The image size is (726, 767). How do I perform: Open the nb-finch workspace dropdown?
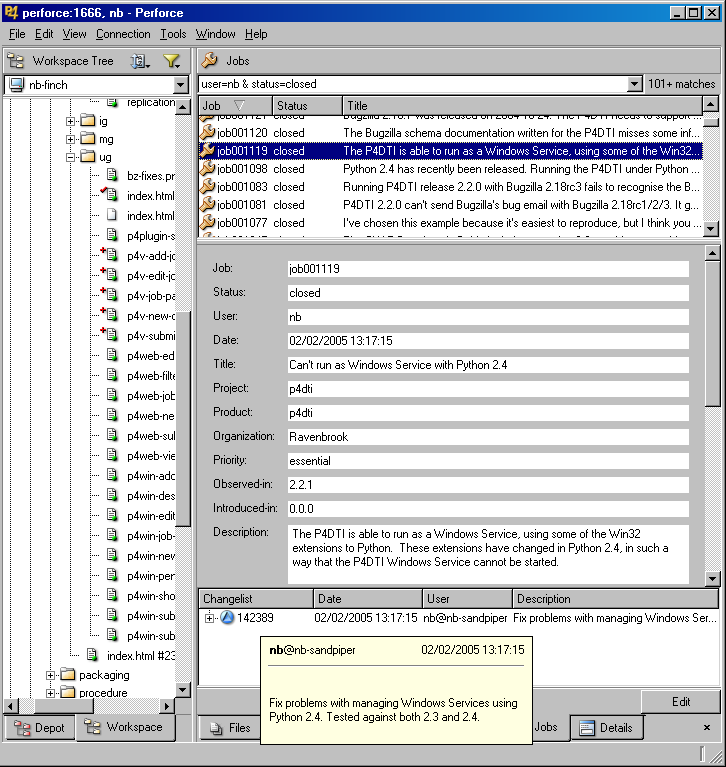(181, 85)
